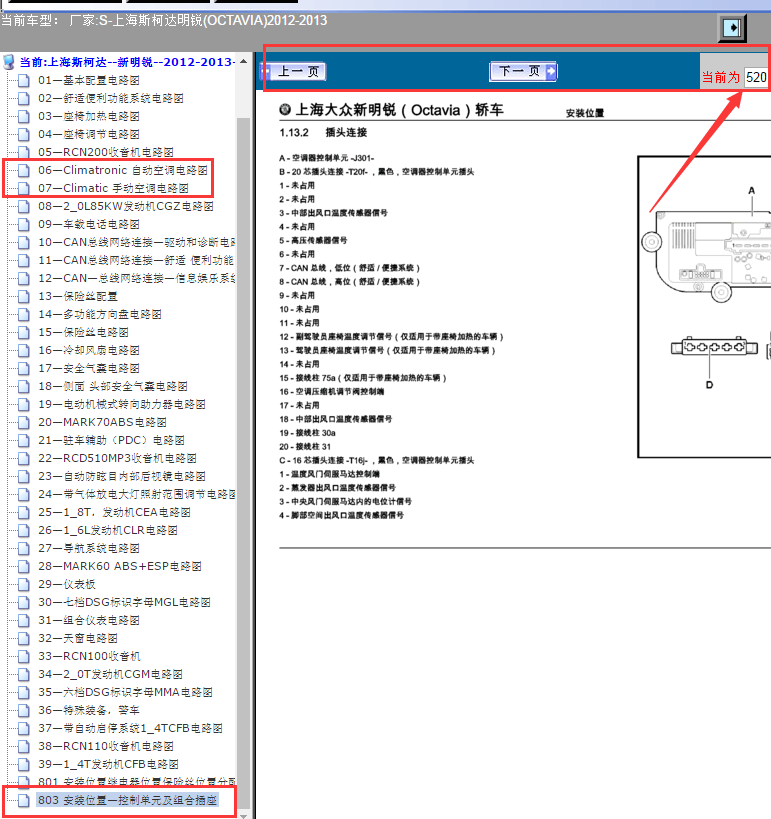Screen dimensions: 771x819
Task: Click the document icon of 35—六档DSG标识字母MMA
Action: click(x=24, y=693)
